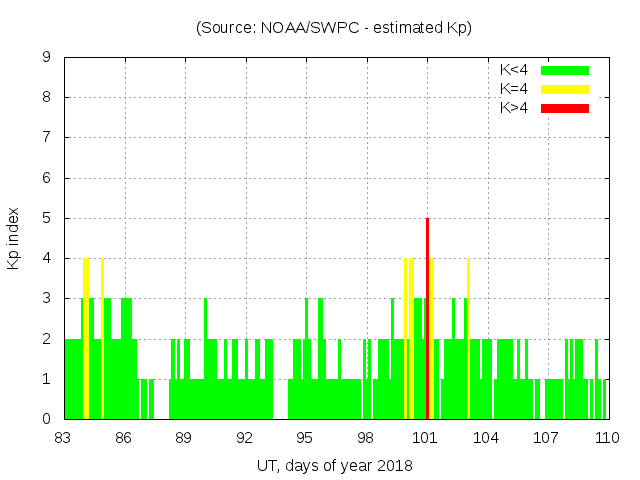
Task: Click the red K>4 legend swatch
Action: (565, 107)
